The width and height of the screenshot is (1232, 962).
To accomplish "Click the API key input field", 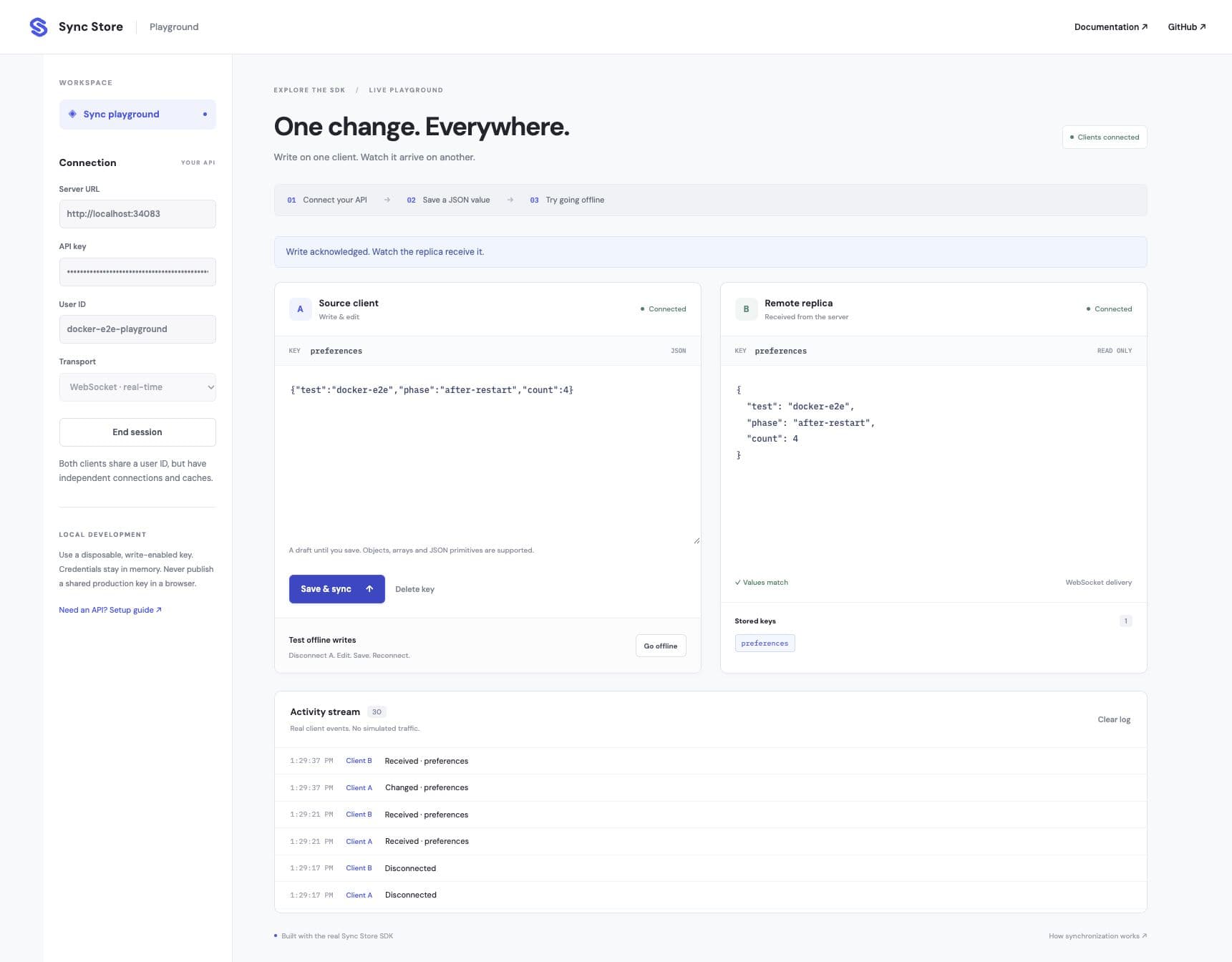I will [137, 272].
